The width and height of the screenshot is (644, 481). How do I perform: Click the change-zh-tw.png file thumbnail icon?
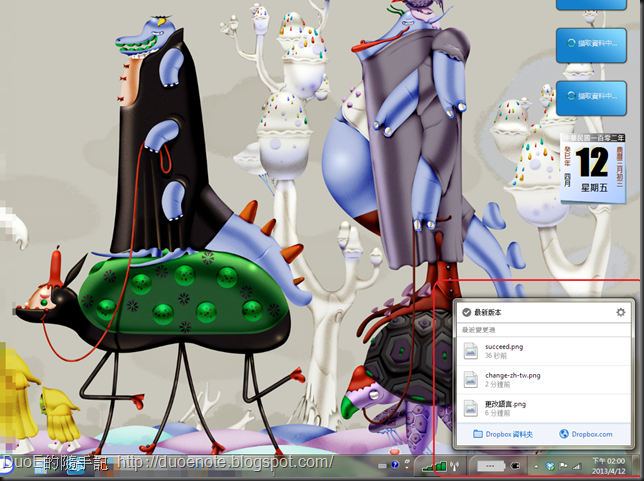click(x=470, y=380)
